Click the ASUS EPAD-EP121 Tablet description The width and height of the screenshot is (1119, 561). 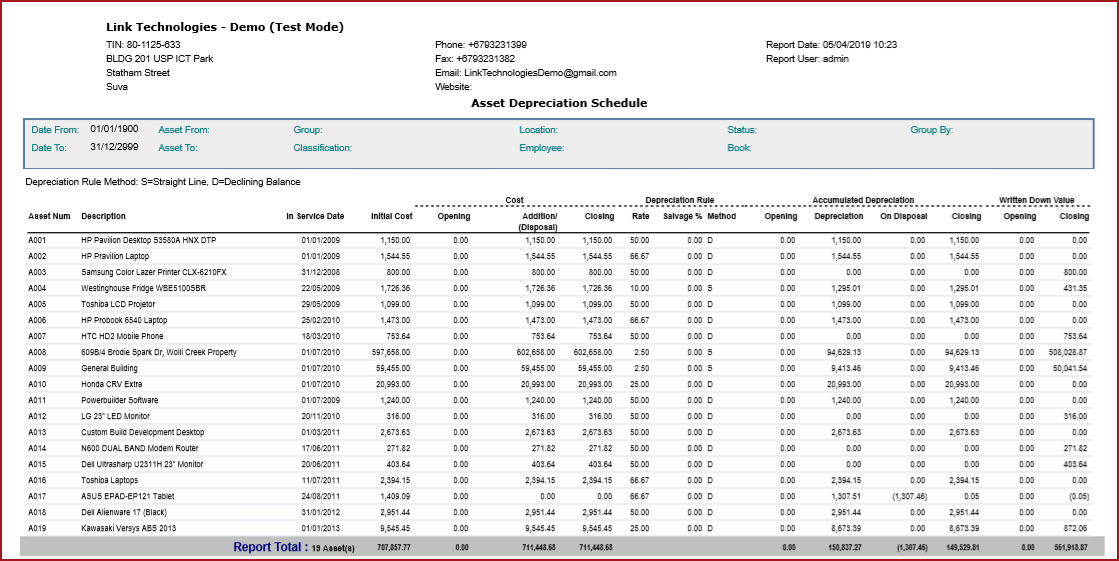tap(126, 496)
